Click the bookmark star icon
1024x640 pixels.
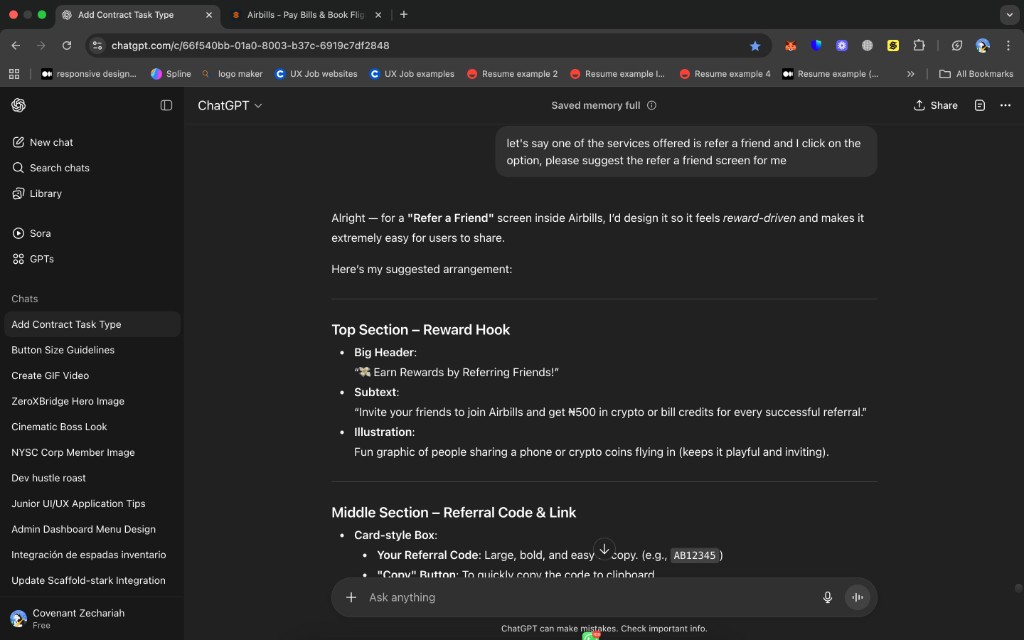(x=755, y=45)
